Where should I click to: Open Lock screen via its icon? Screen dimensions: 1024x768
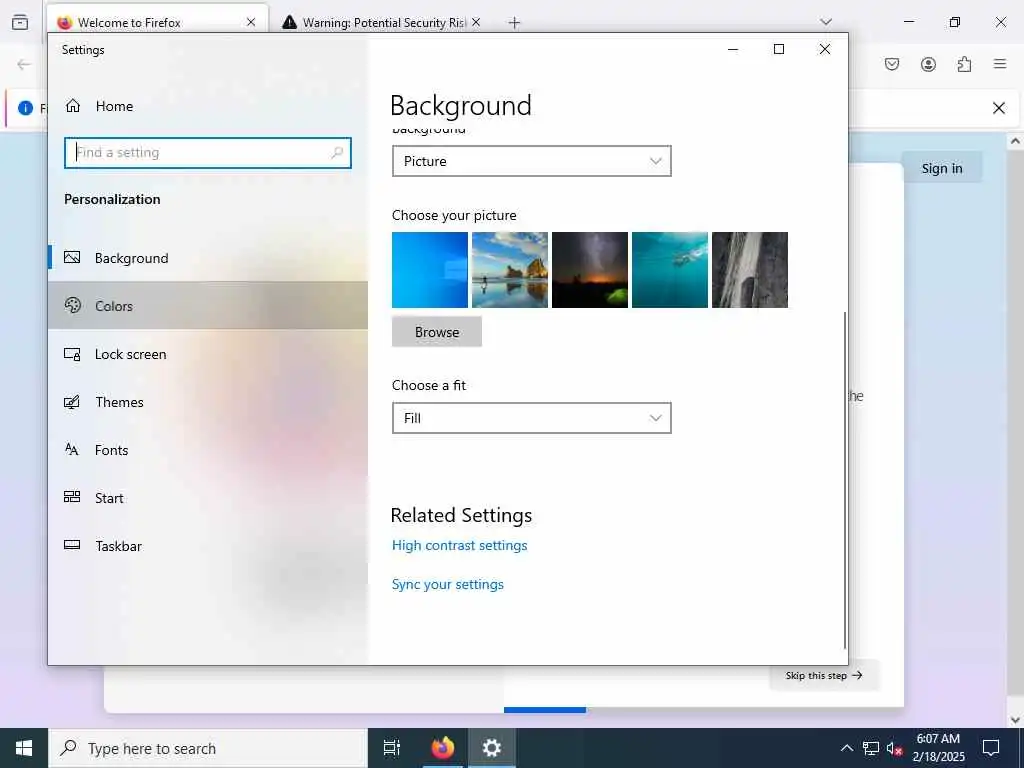click(72, 354)
